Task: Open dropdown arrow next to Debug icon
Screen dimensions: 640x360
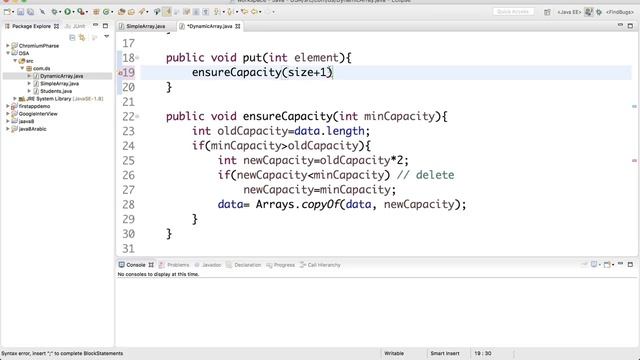Action: pos(60,12)
